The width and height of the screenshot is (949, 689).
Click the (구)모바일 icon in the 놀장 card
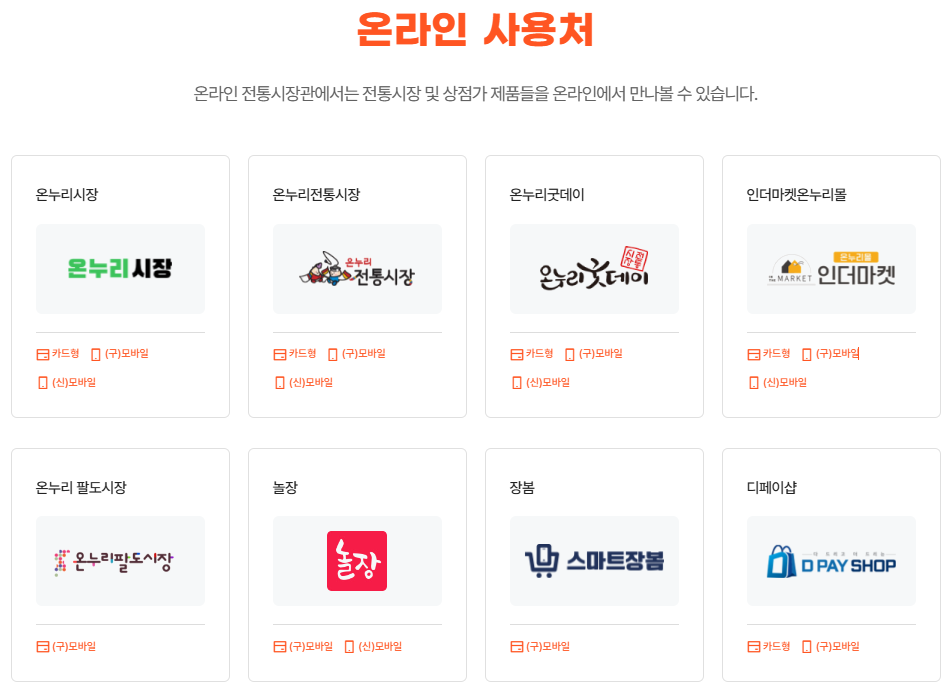click(280, 647)
